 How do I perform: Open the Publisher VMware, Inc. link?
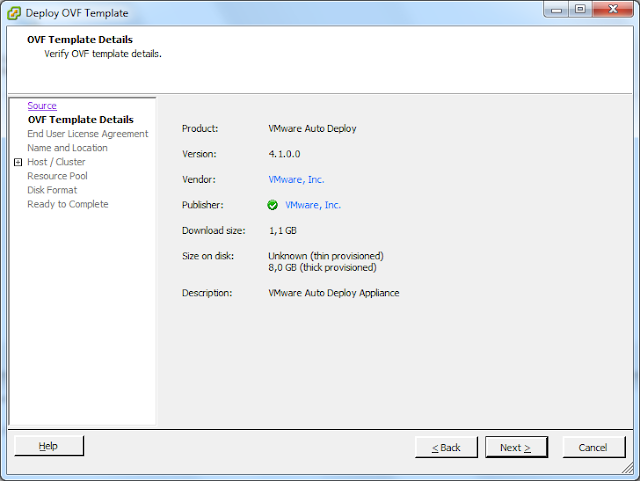[x=313, y=205]
